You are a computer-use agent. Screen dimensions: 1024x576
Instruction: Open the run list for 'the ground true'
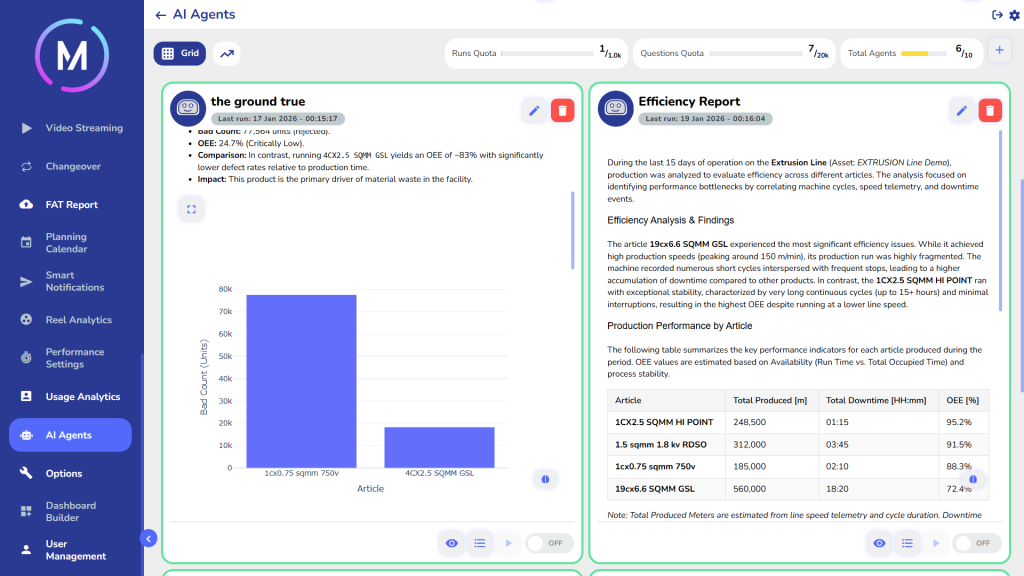[480, 543]
